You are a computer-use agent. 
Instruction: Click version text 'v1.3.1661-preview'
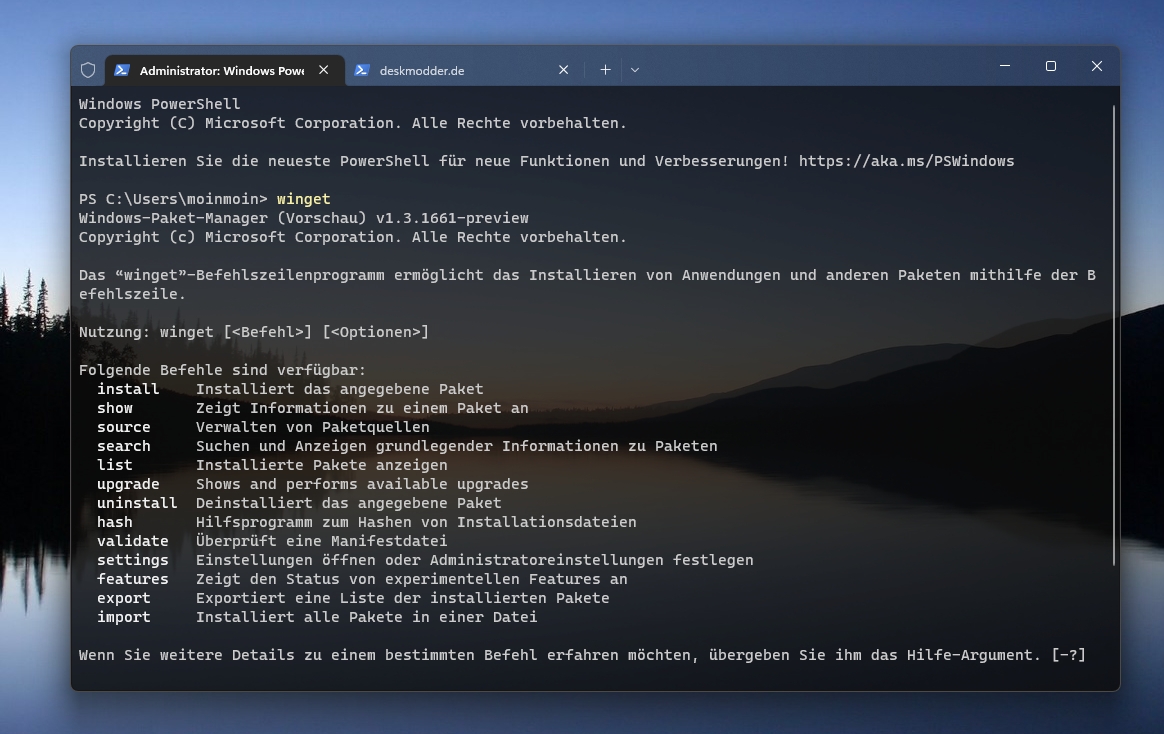[452, 218]
